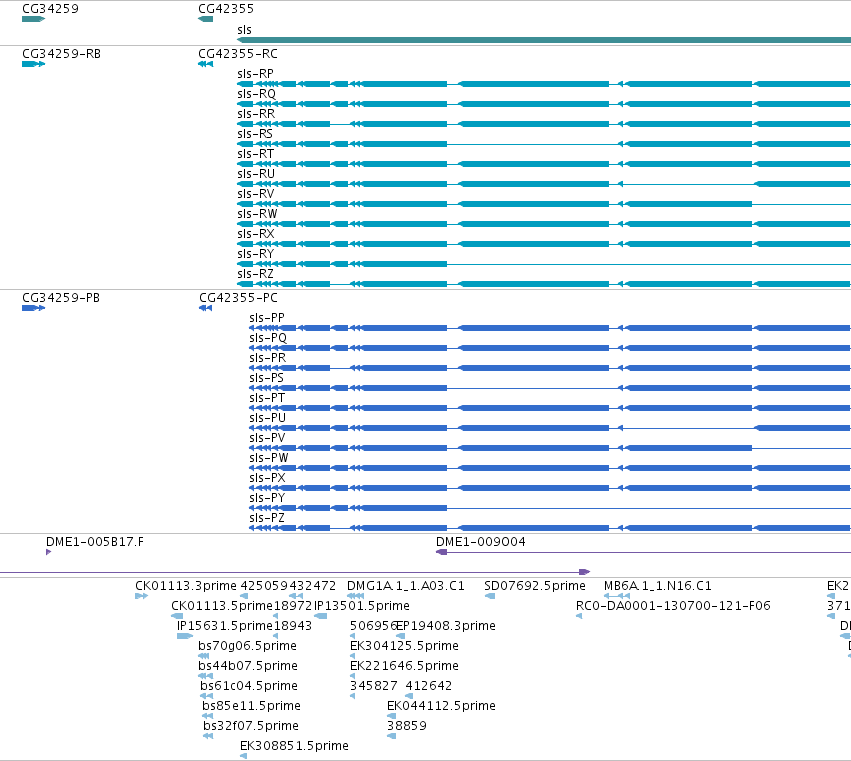Select the 425059 EST label

264,586
